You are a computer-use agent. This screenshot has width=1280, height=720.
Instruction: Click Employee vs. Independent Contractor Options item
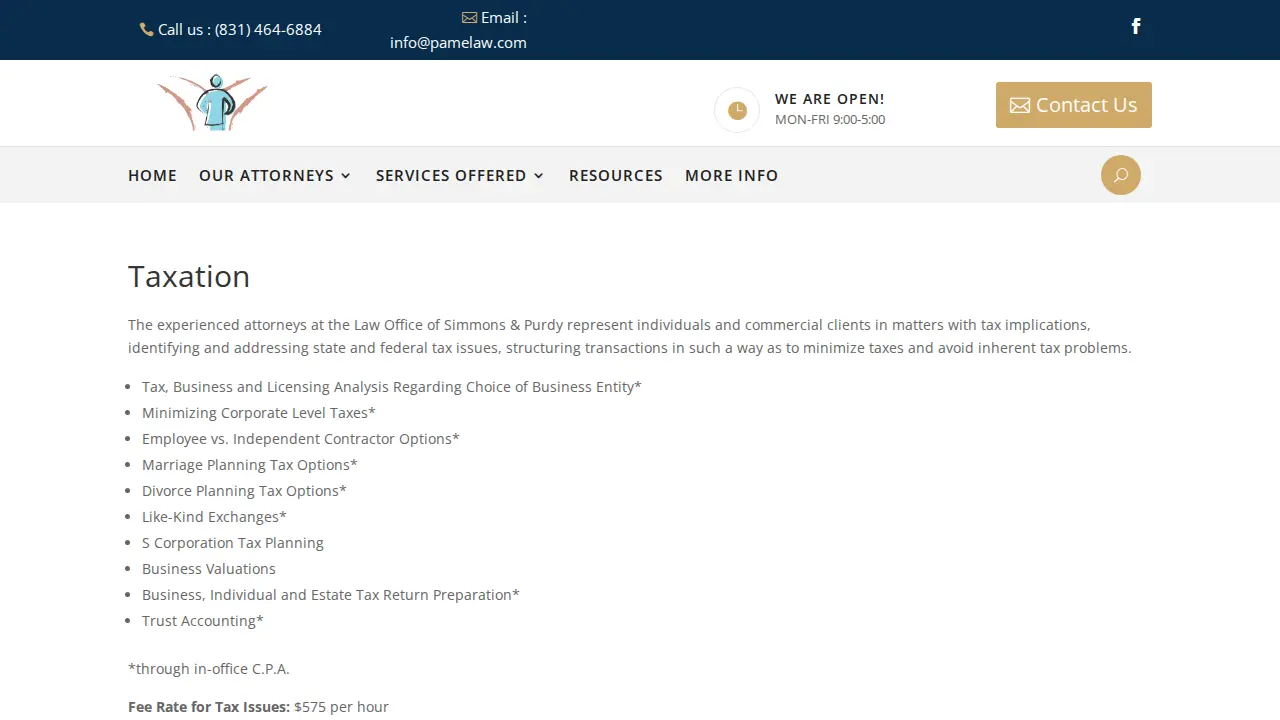pos(301,439)
